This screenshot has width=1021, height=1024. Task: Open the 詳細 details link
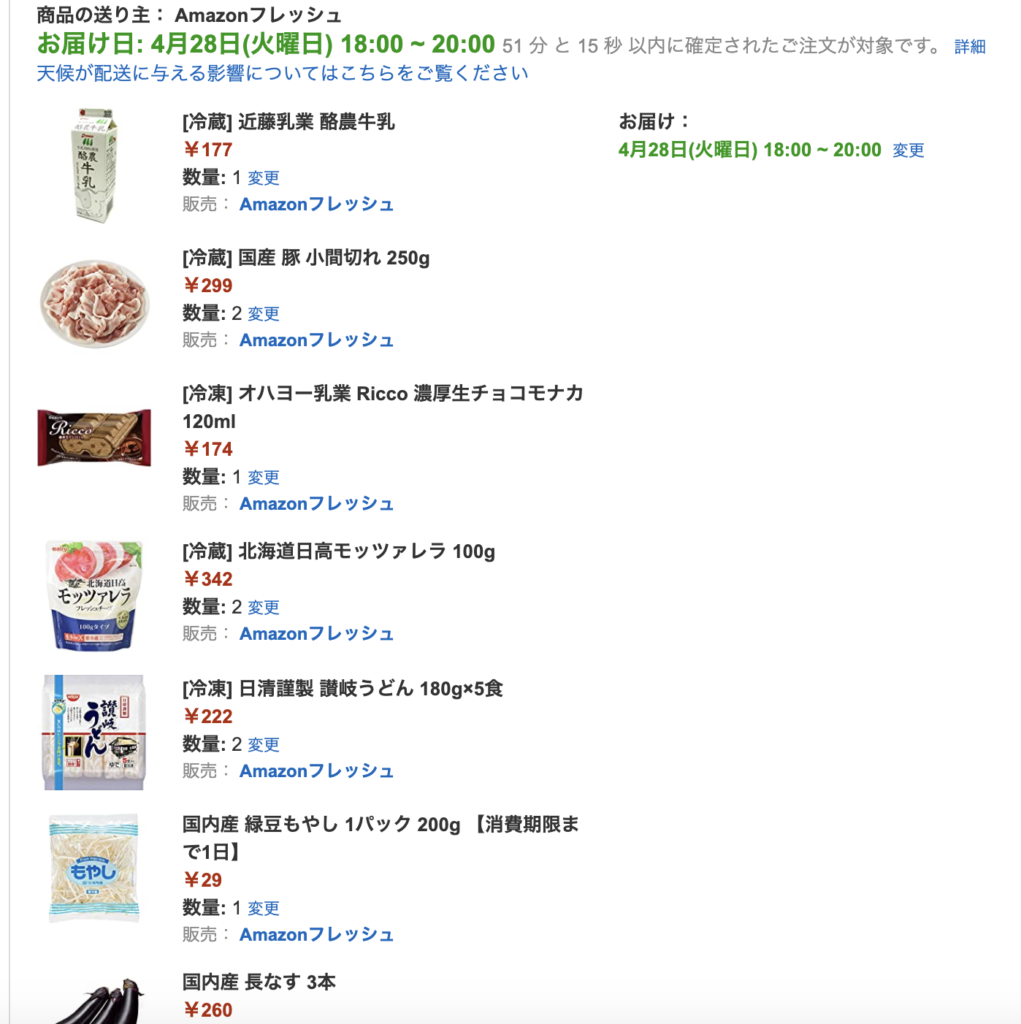[969, 47]
